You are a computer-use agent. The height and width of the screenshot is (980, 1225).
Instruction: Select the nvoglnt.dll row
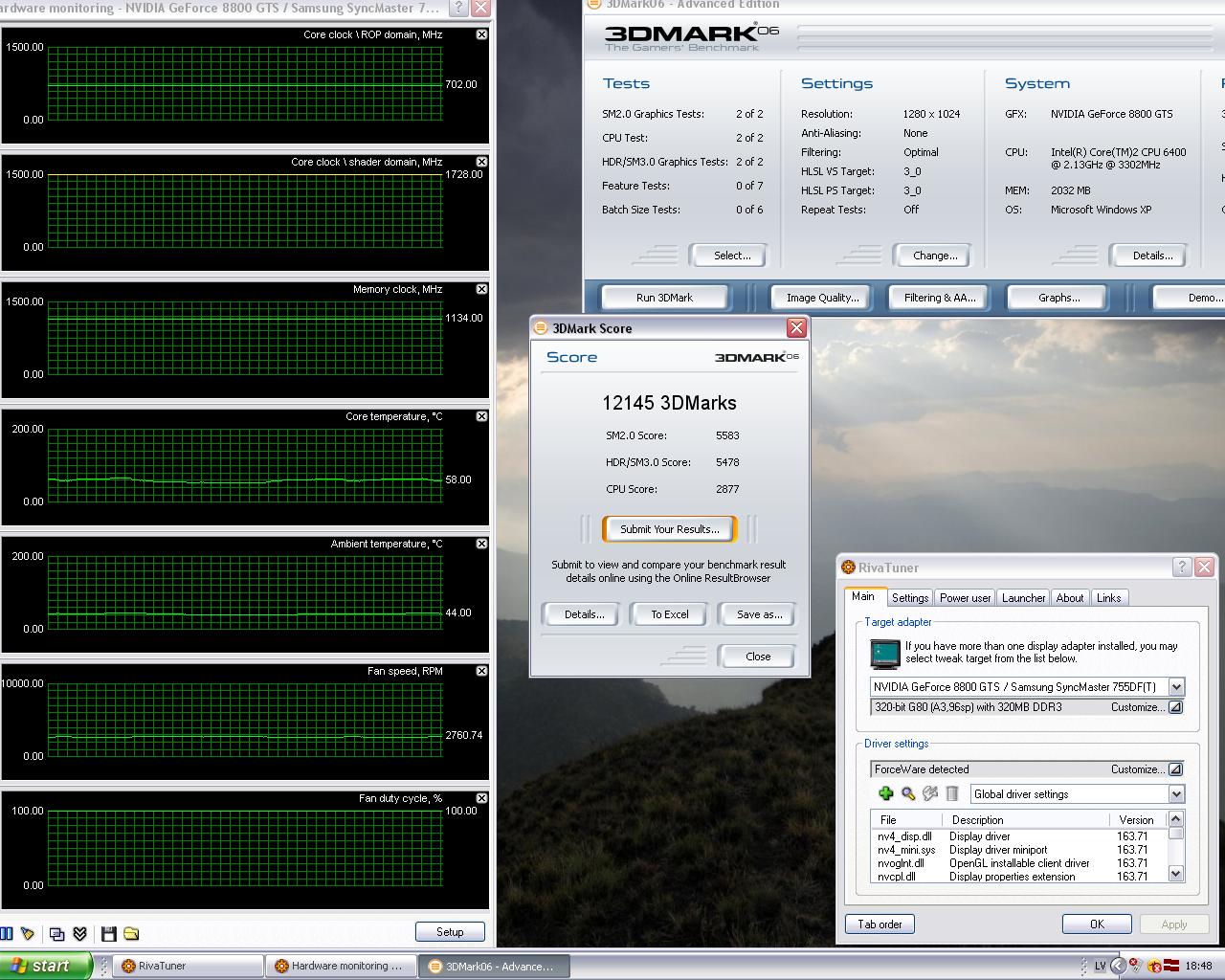[1018, 863]
